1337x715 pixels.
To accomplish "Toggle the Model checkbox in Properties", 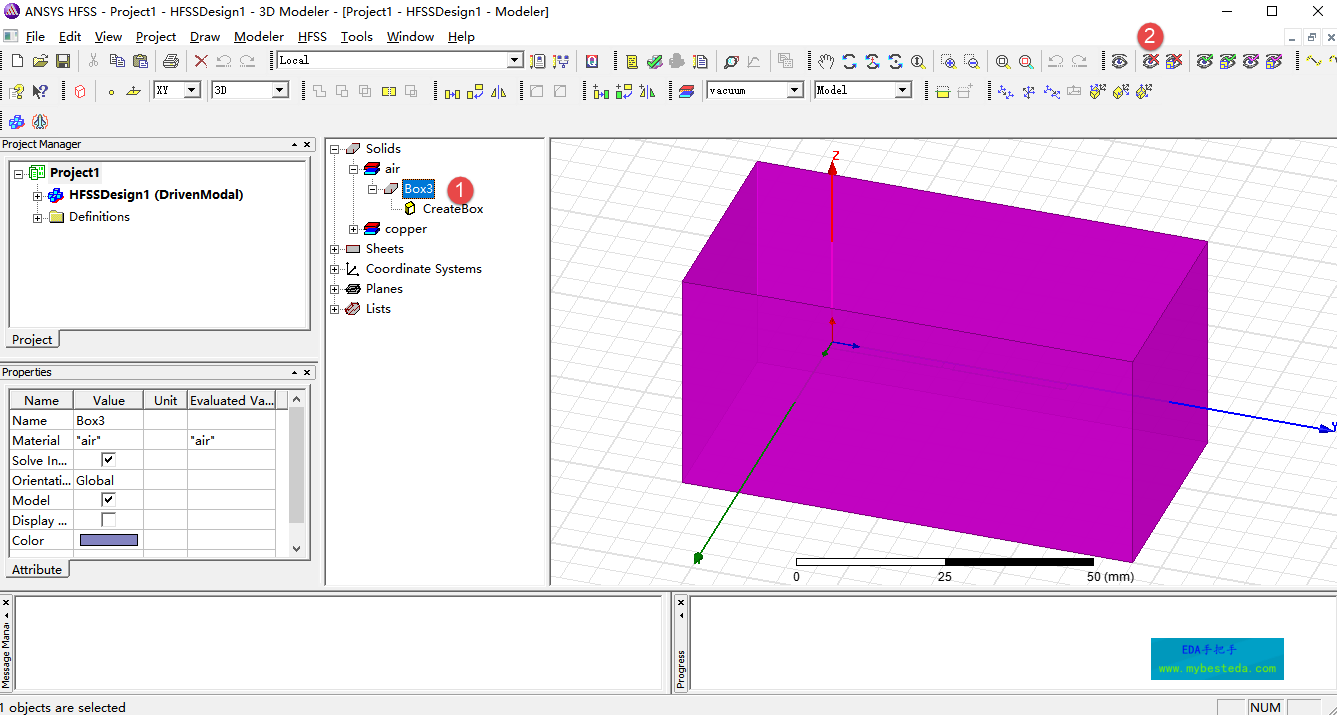I will 109,500.
